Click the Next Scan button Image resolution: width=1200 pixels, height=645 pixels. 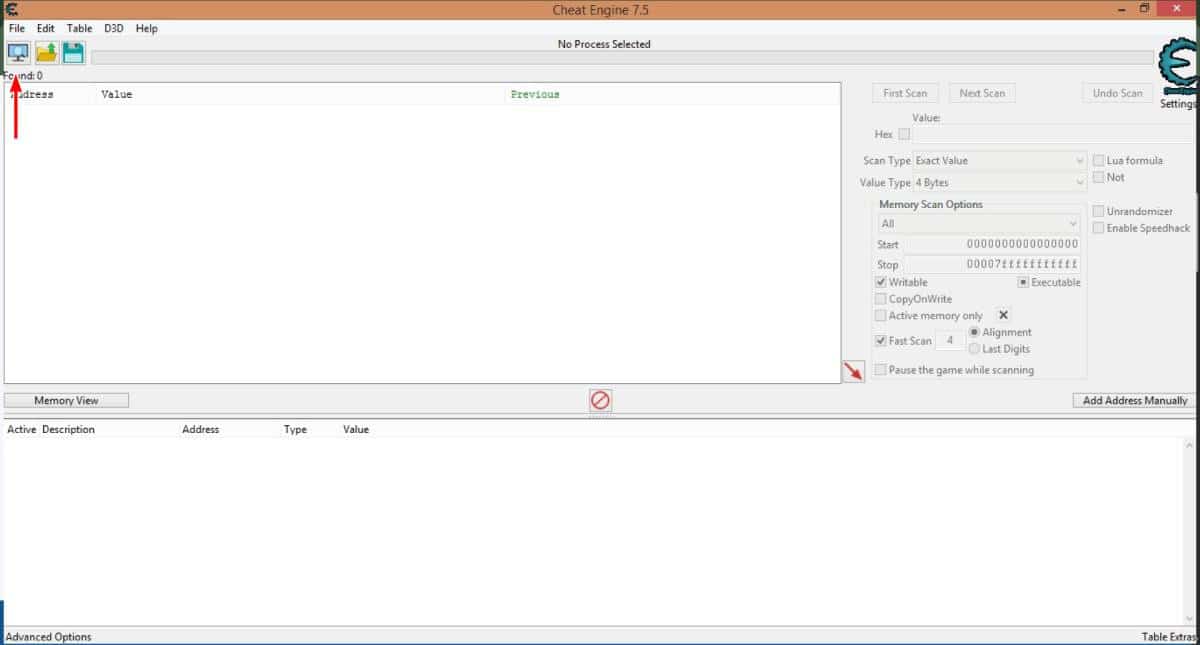pos(982,93)
